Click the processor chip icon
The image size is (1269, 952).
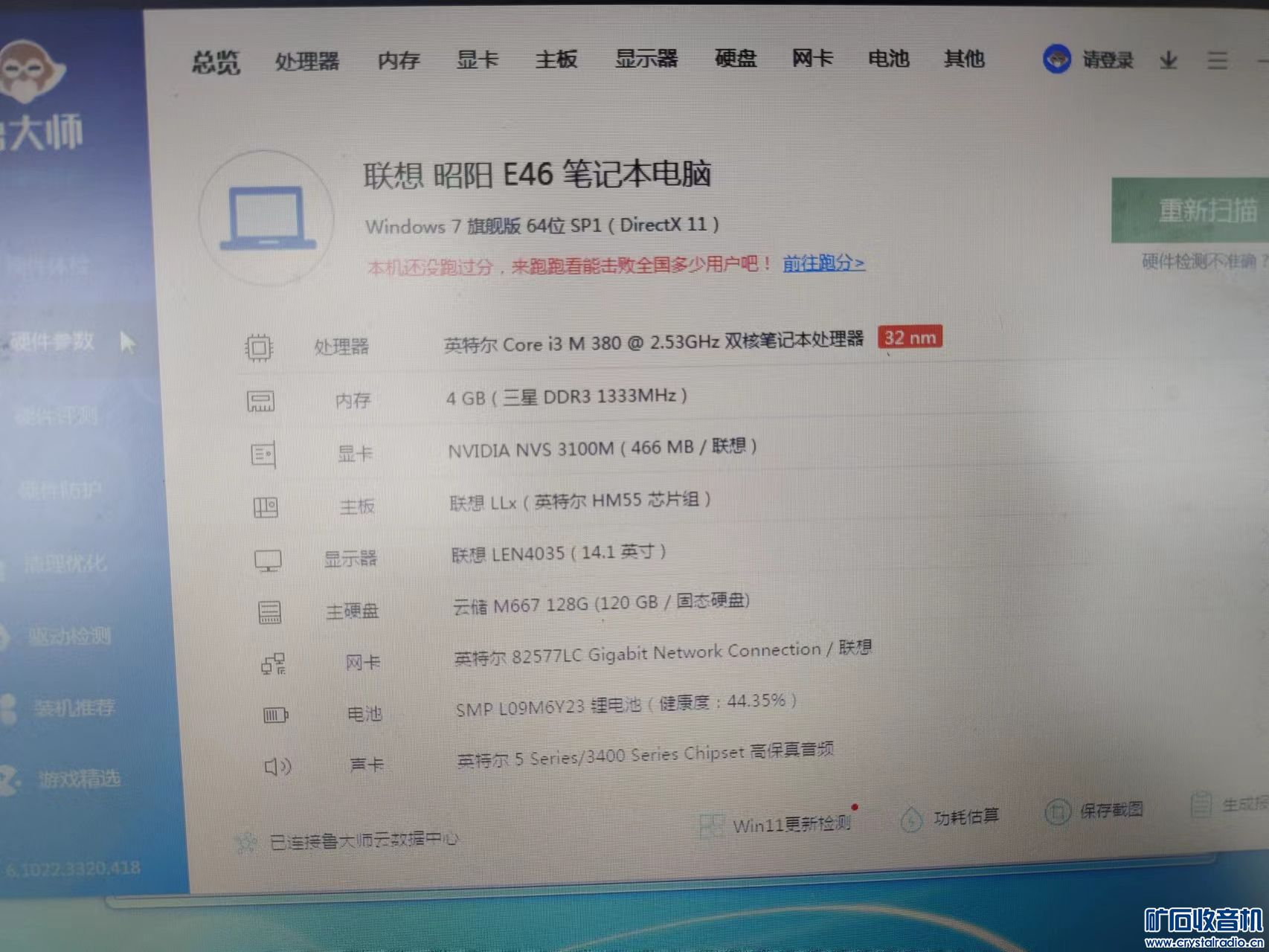(259, 347)
